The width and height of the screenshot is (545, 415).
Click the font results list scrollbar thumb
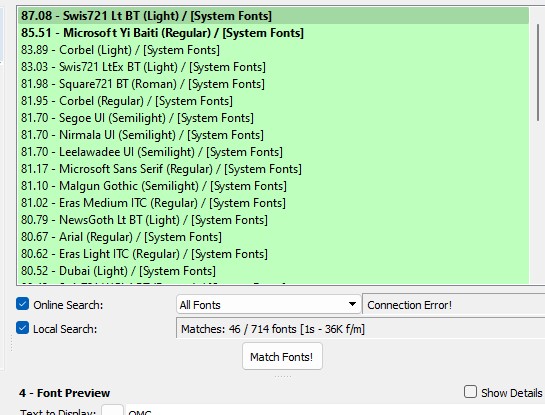(x=538, y=72)
